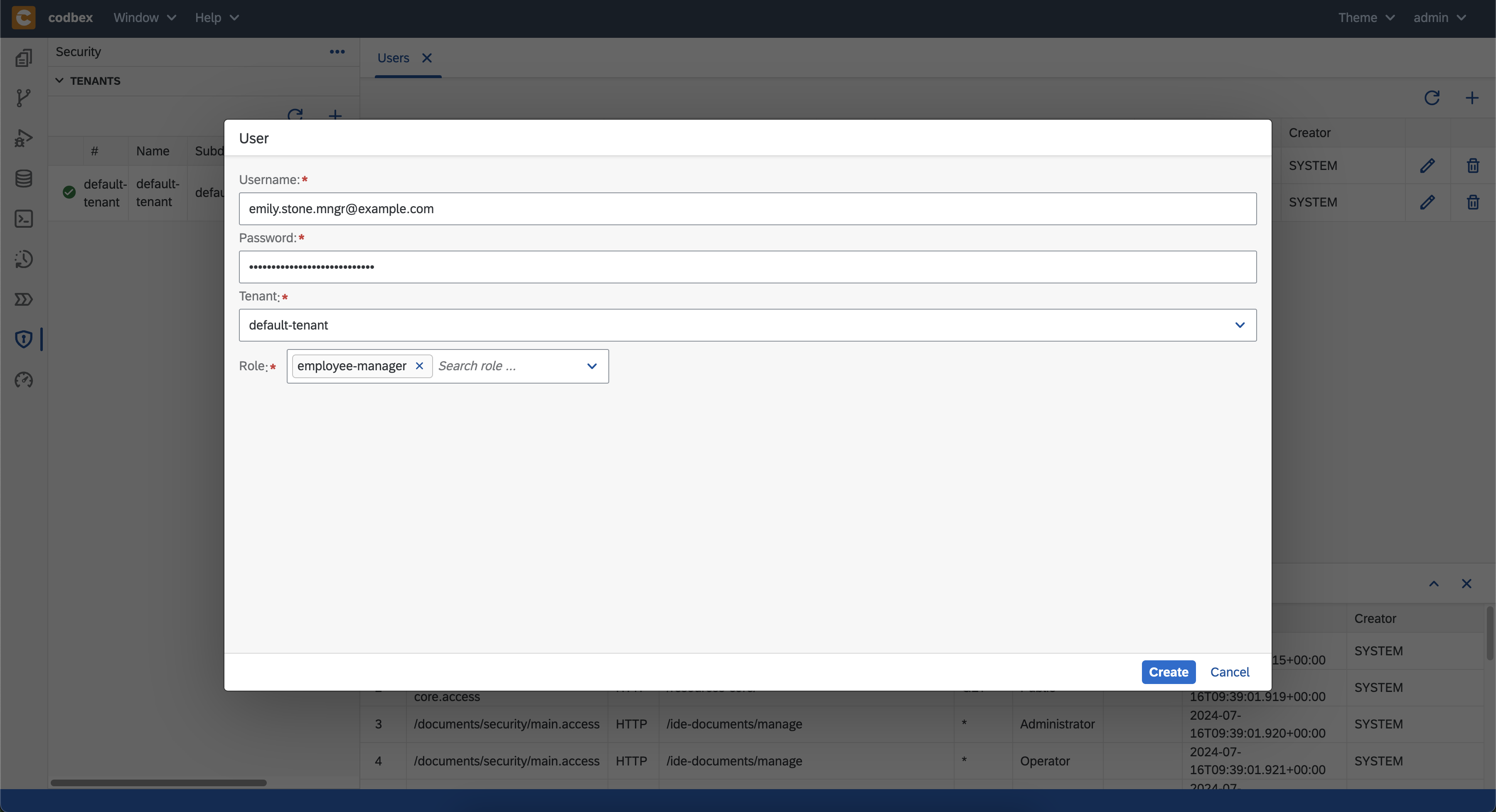Screen dimensions: 1496x812
Task: Click the Username input field
Action: click(x=748, y=209)
